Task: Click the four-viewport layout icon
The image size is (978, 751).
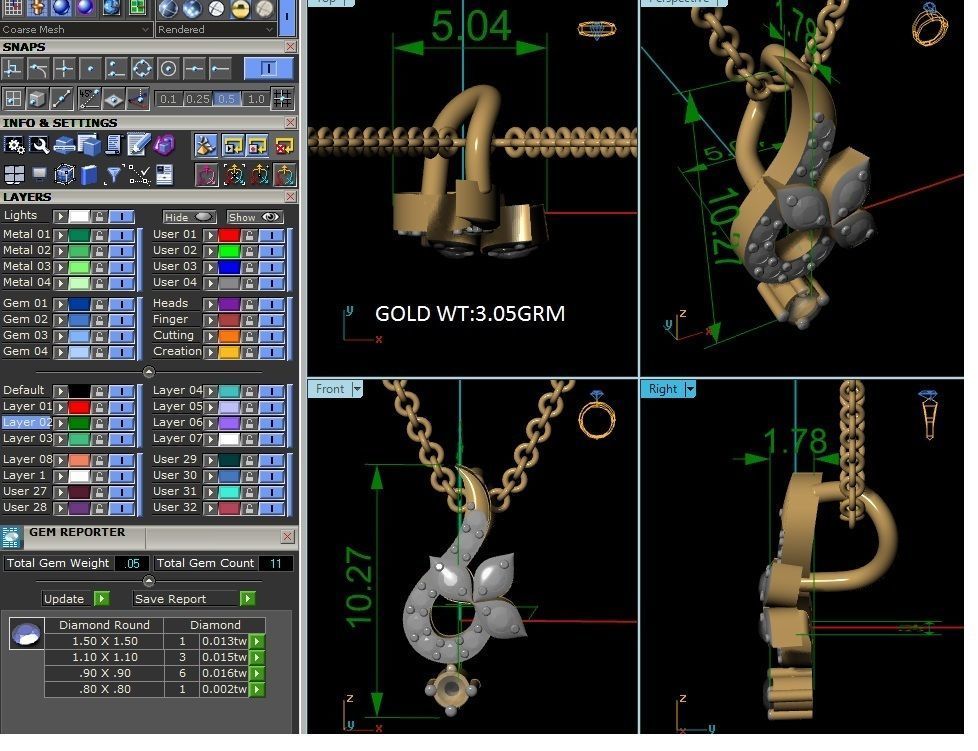Action: point(14,175)
